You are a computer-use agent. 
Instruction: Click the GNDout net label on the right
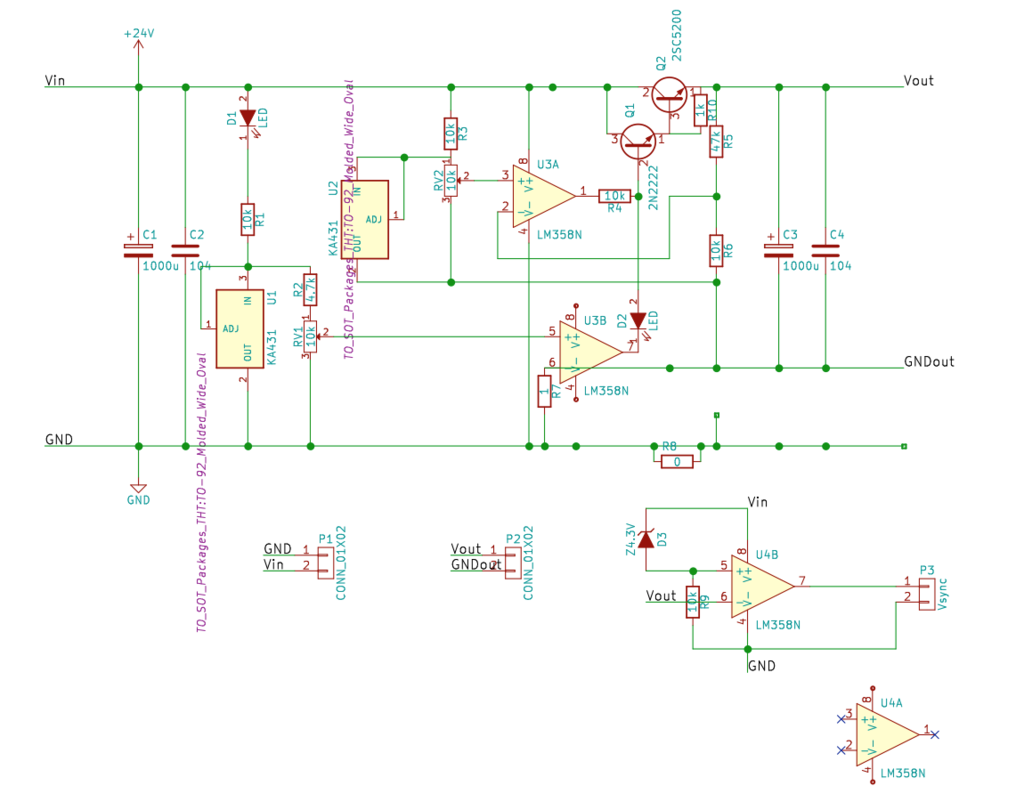(929, 361)
